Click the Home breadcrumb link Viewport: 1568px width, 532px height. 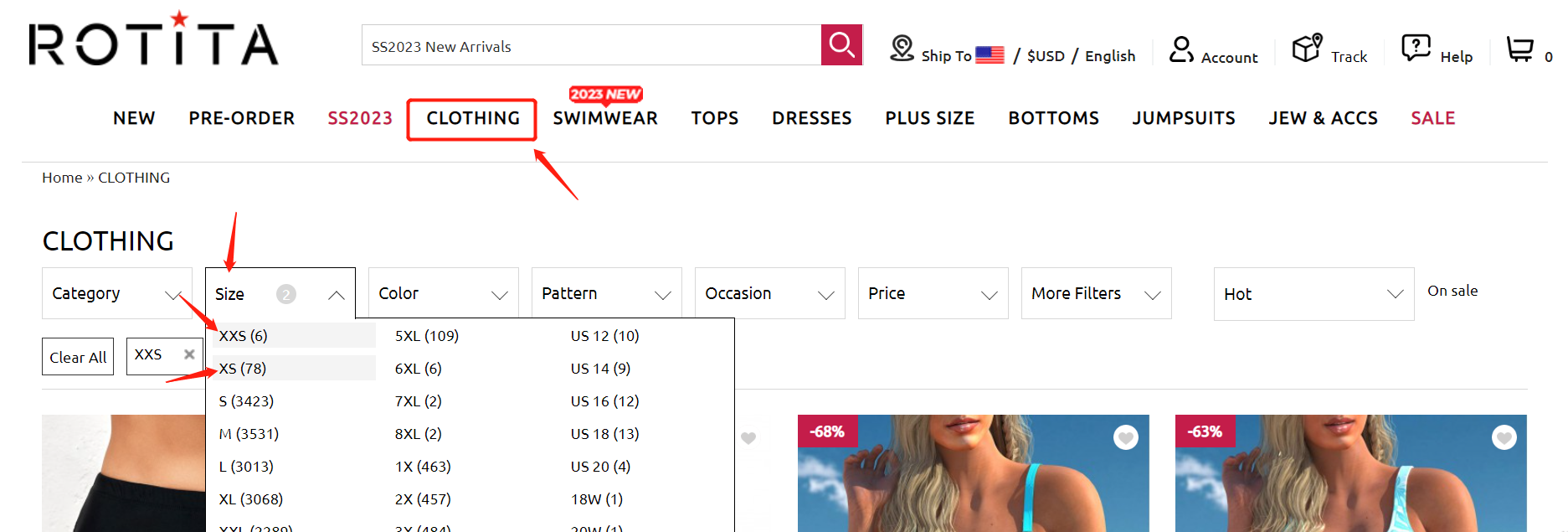coord(62,178)
